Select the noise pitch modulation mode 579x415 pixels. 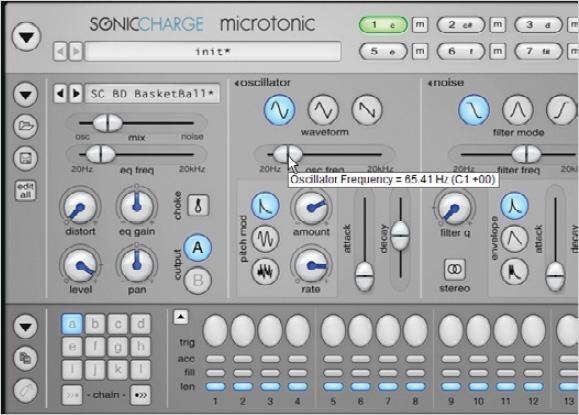(265, 271)
